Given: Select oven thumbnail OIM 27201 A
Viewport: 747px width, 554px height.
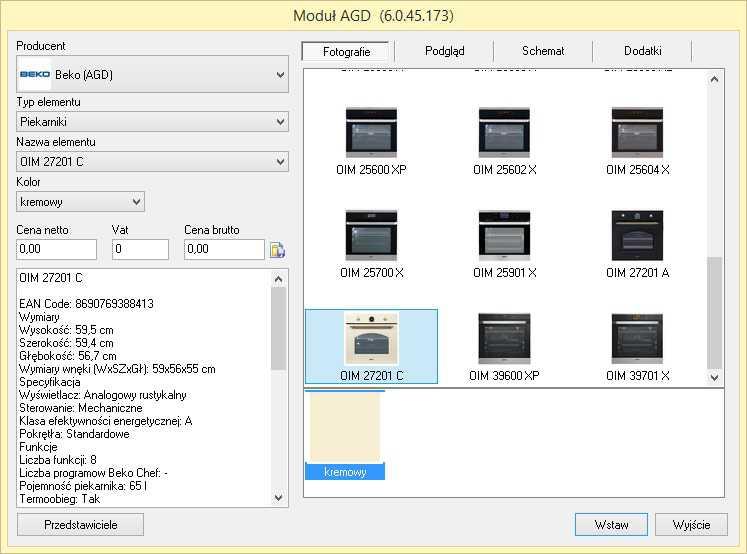Looking at the screenshot, I should pyautogui.click(x=637, y=244).
